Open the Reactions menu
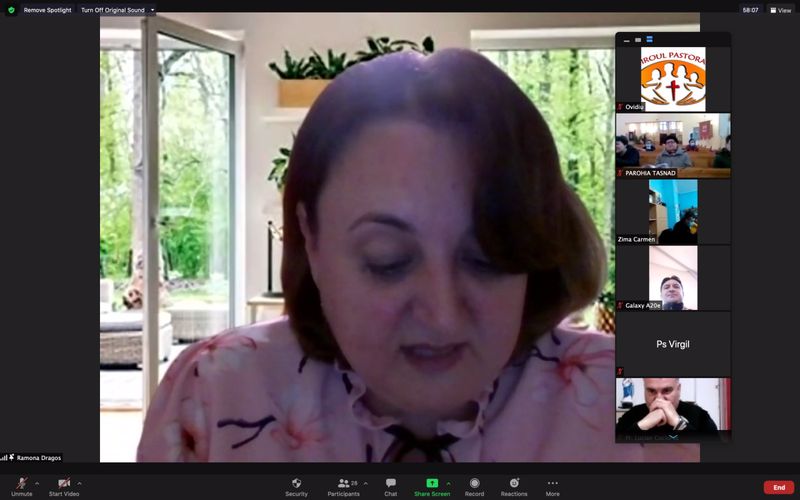Viewport: 800px width, 500px height. click(514, 484)
